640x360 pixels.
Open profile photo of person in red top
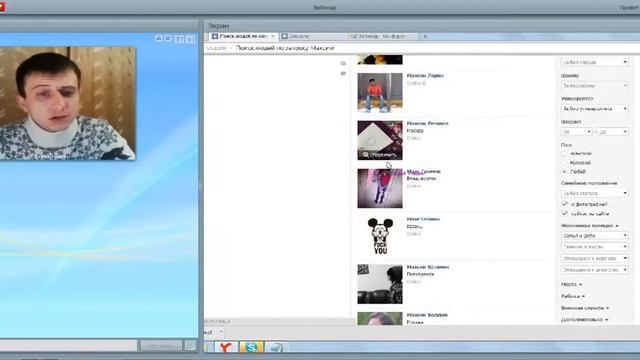point(380,188)
